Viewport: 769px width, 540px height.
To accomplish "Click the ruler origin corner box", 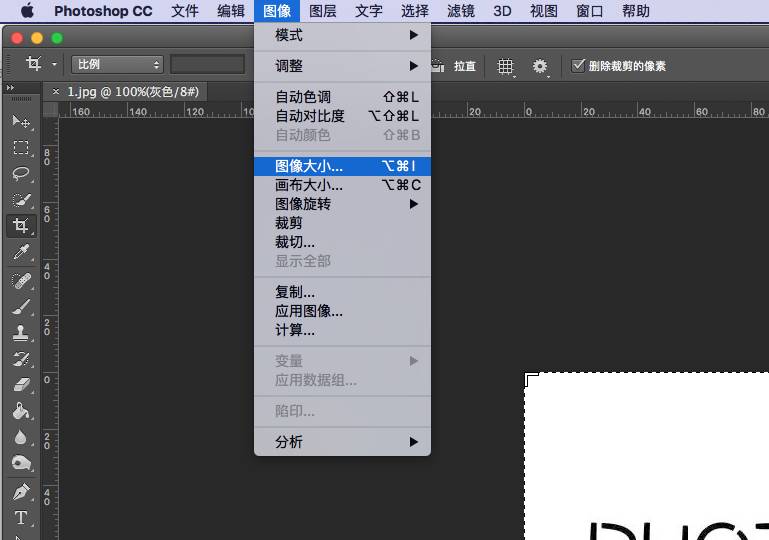I will [51, 109].
